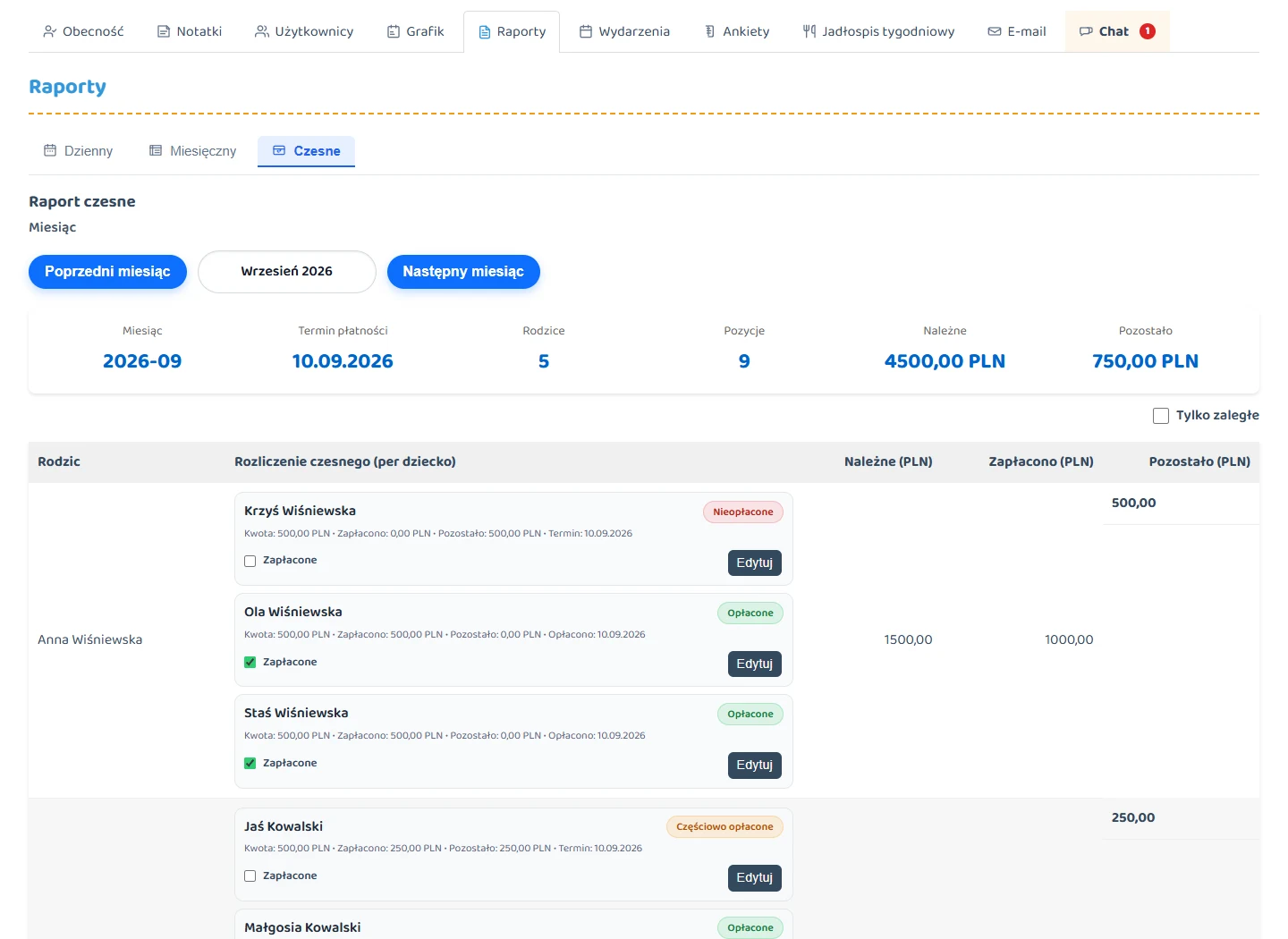Open Chat with unread badge

pos(1117,31)
